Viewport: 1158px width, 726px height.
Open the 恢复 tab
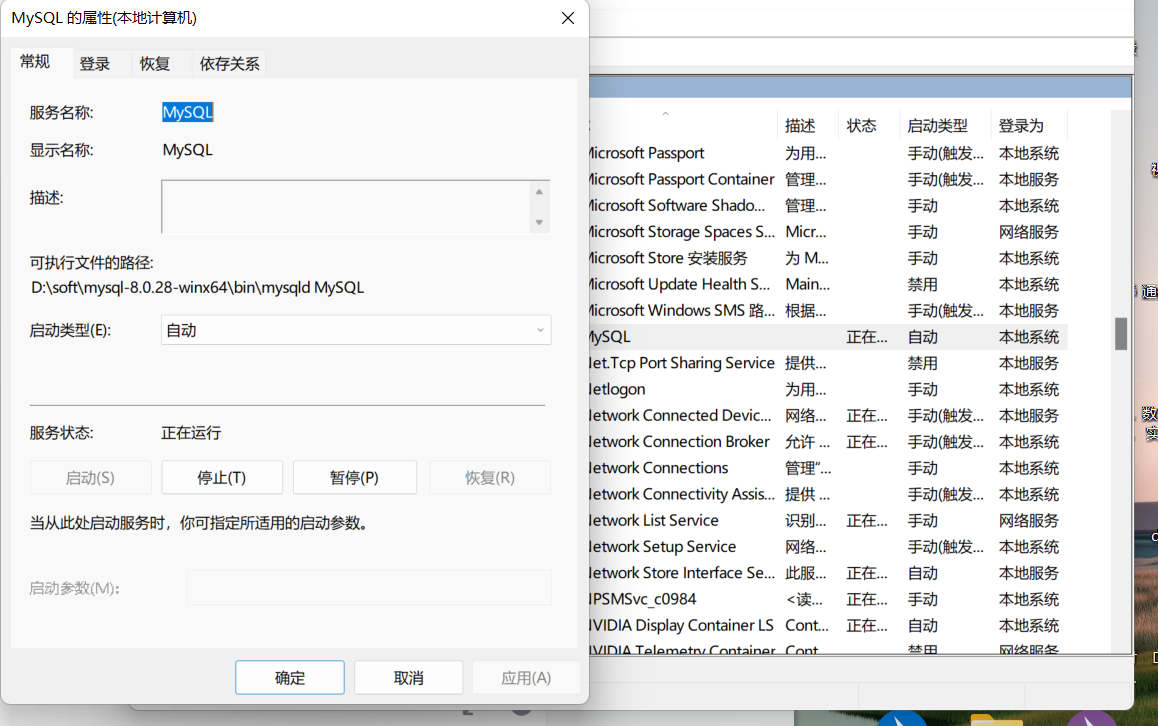155,64
